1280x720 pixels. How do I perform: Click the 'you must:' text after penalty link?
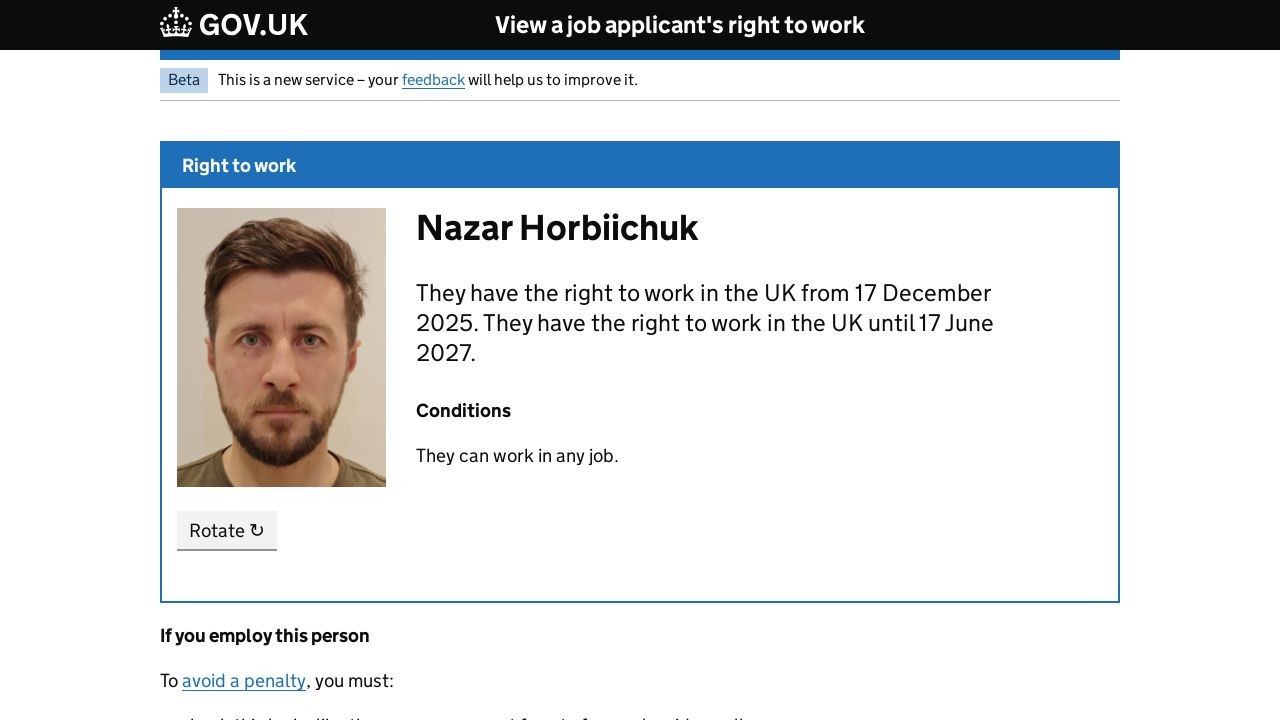[354, 681]
